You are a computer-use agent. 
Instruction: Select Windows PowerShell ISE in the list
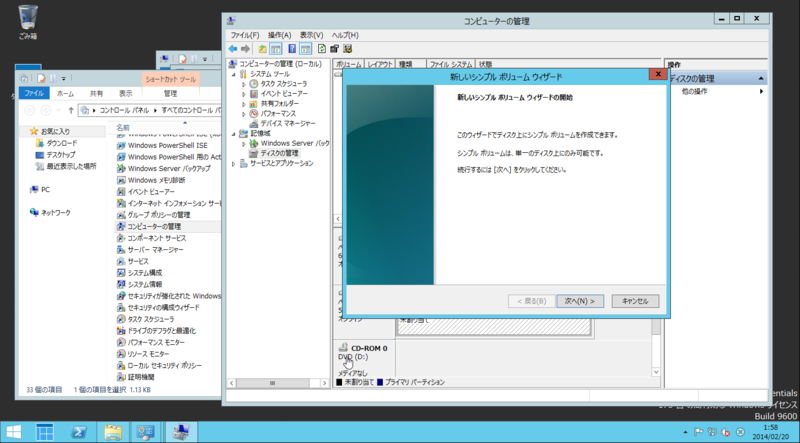point(167,145)
